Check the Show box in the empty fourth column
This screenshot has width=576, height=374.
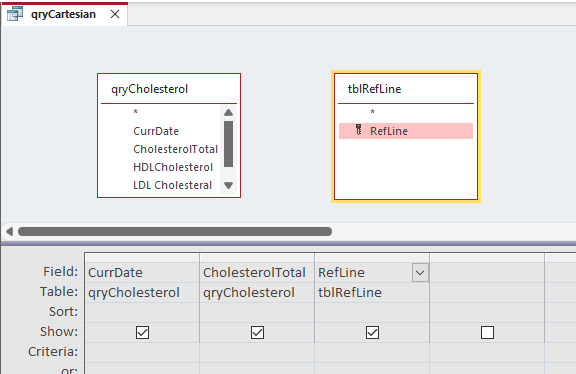(487, 332)
